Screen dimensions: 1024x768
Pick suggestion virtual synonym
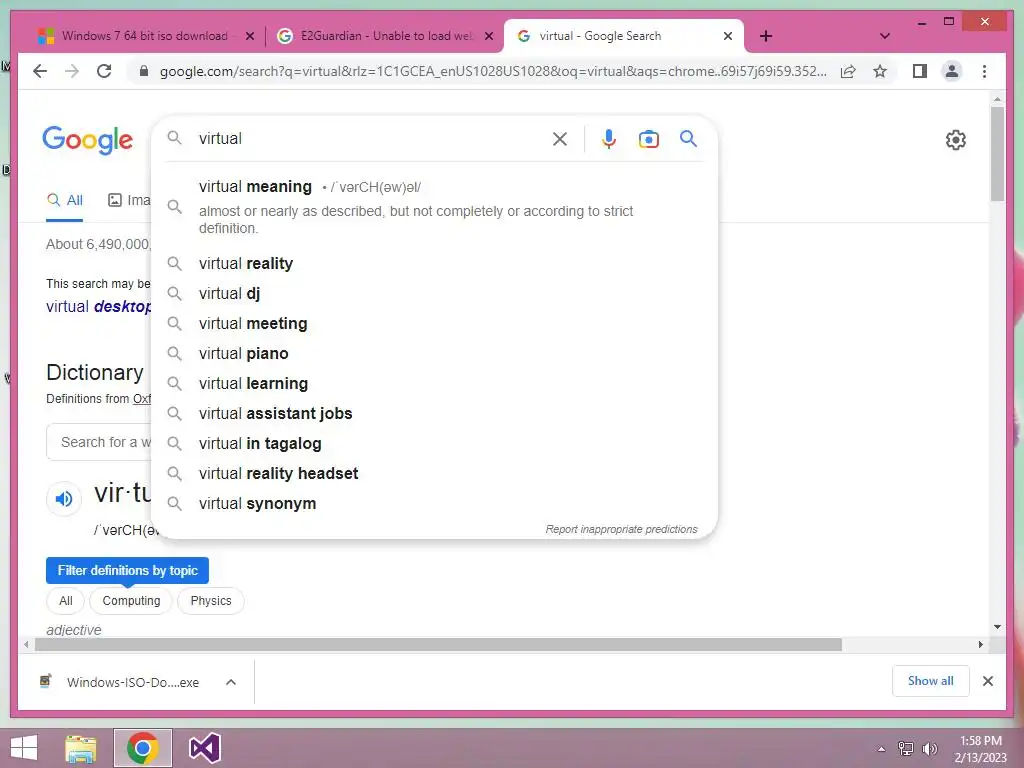(434, 504)
